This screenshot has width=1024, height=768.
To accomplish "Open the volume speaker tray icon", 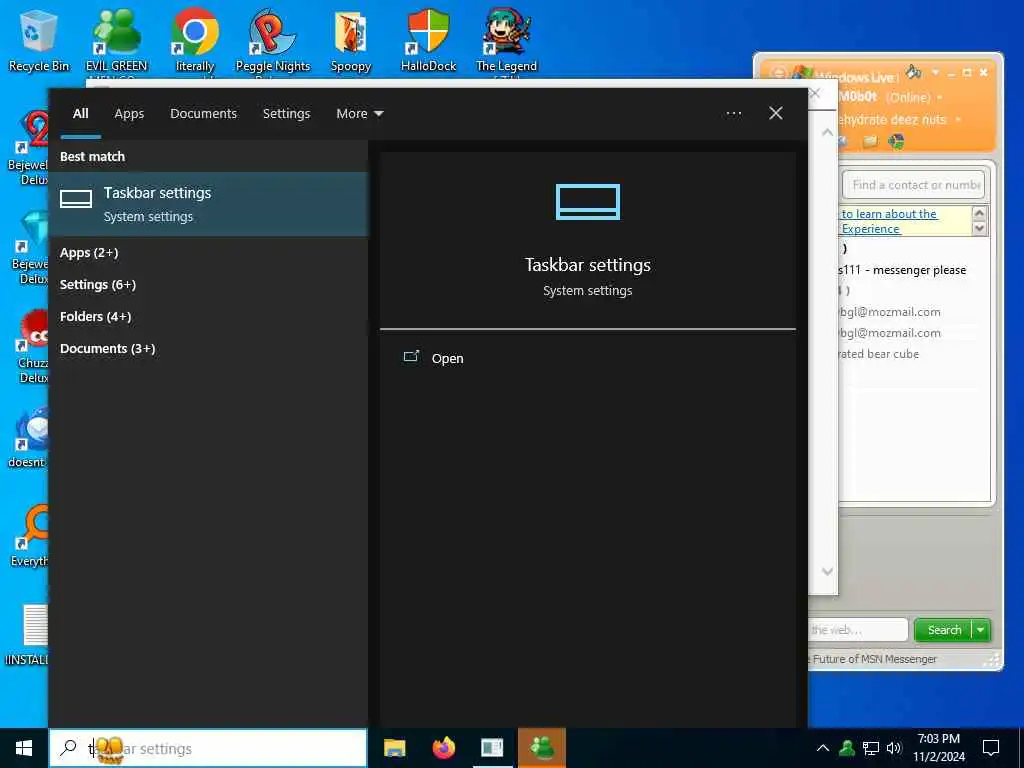I will pyautogui.click(x=894, y=748).
